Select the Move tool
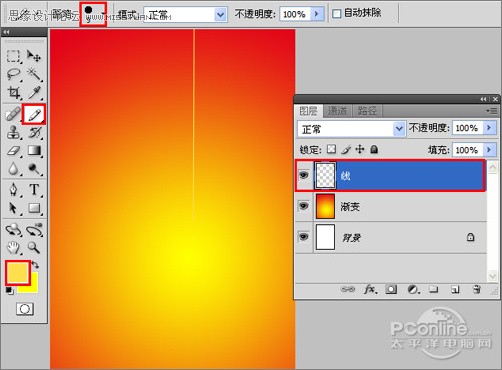The width and height of the screenshot is (502, 370). (x=34, y=56)
